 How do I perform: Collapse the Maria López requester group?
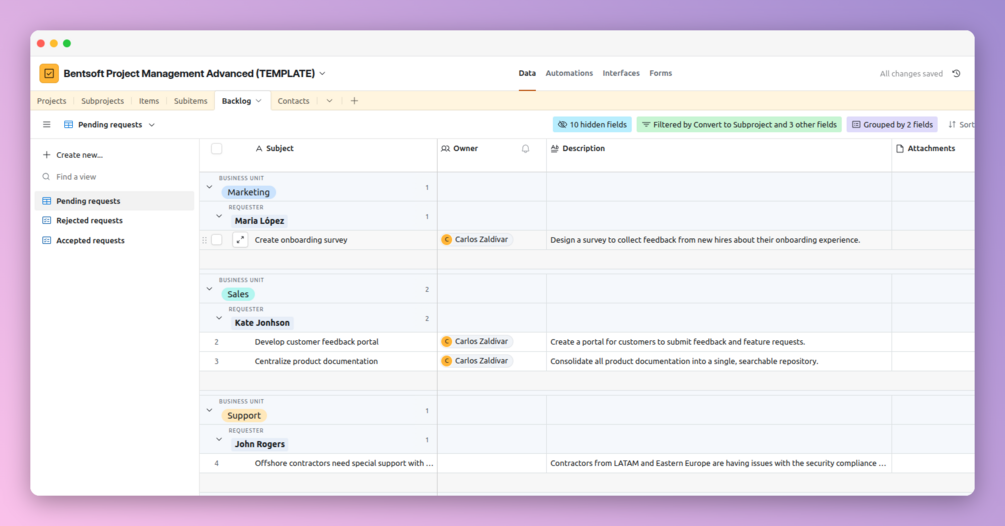click(x=219, y=217)
